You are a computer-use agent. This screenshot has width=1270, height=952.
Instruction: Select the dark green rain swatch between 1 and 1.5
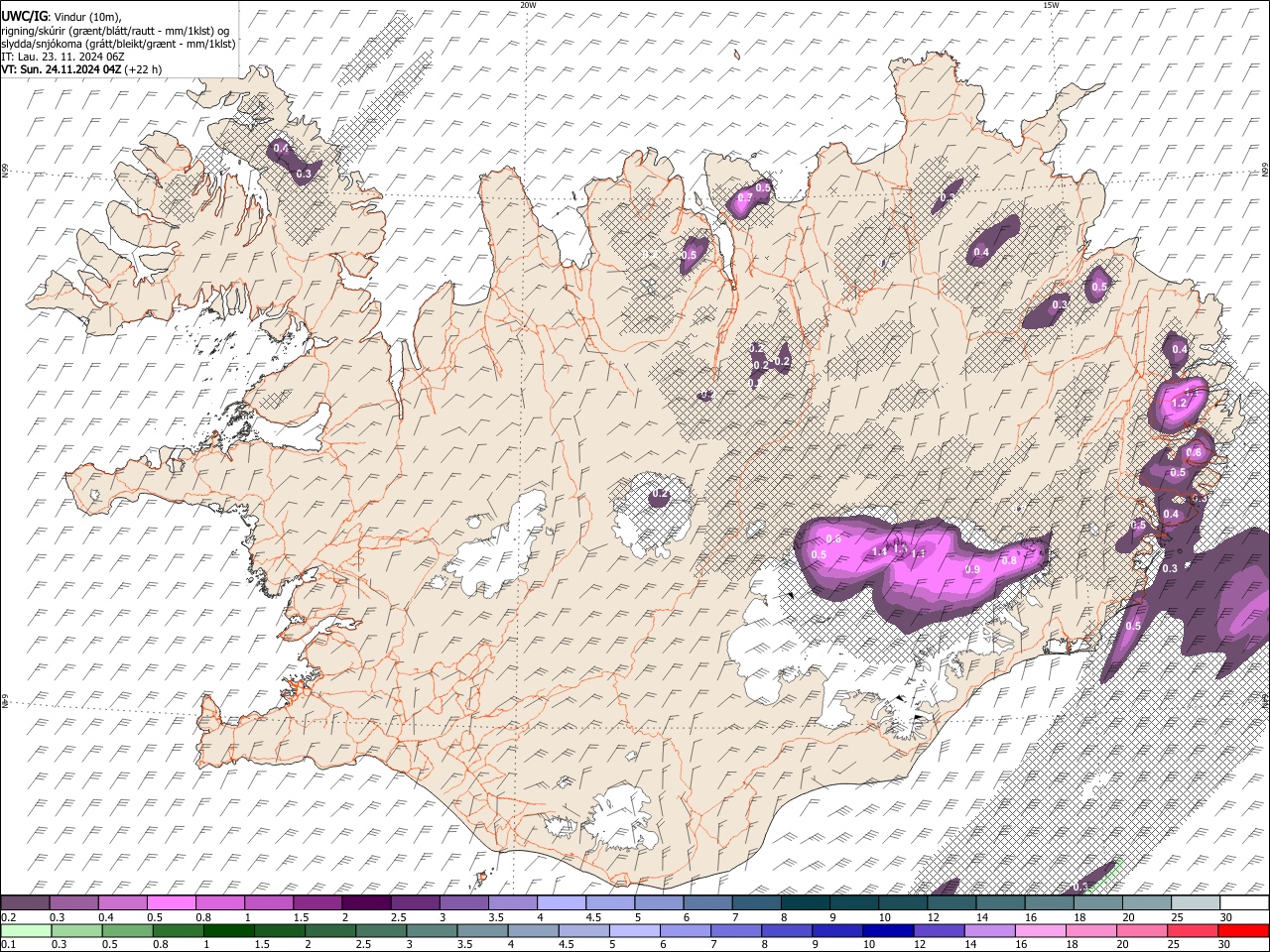click(x=228, y=930)
